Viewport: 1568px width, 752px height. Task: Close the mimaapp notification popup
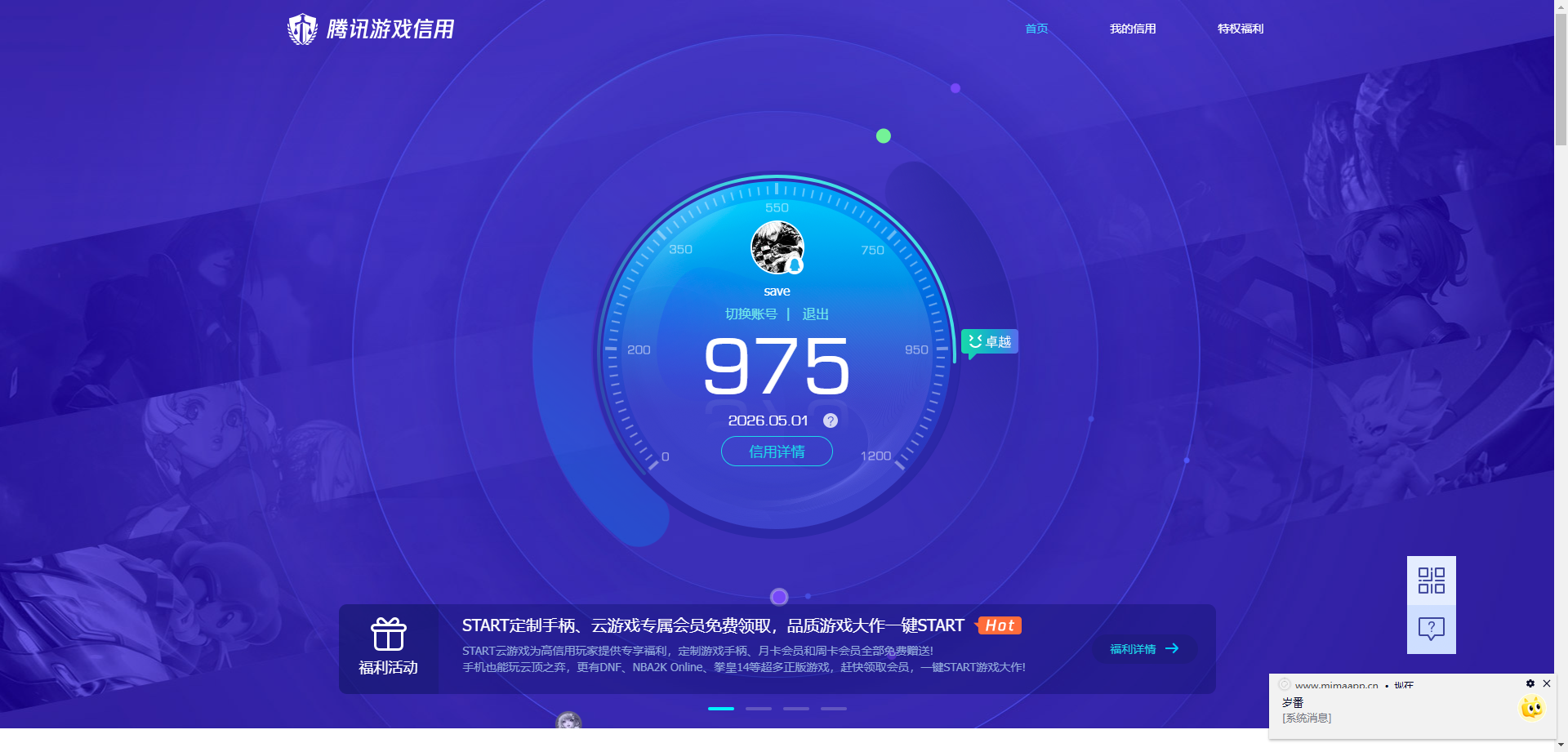point(1547,683)
